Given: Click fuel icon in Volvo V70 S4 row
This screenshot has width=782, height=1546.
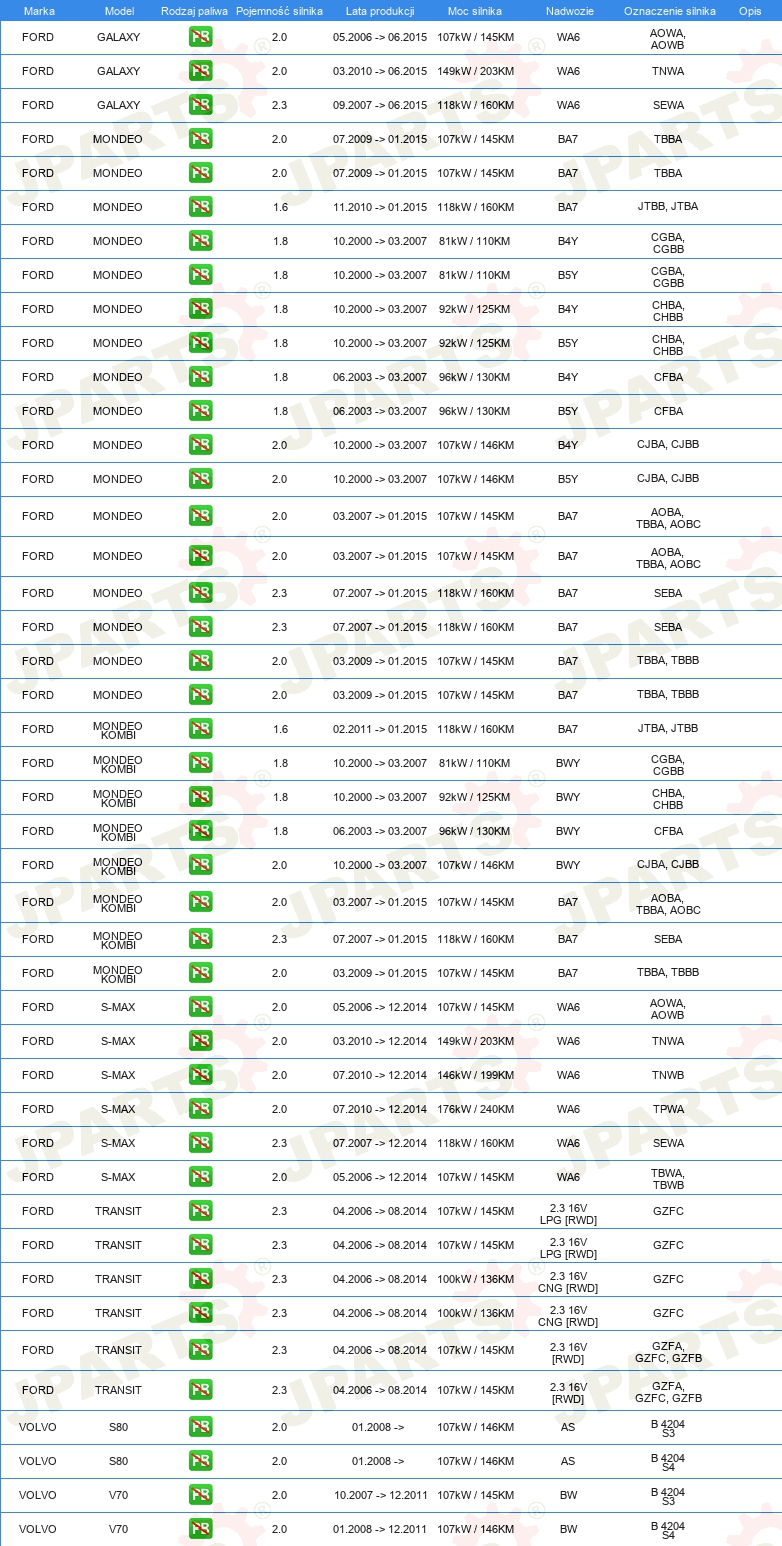Looking at the screenshot, I should pos(201,1529).
